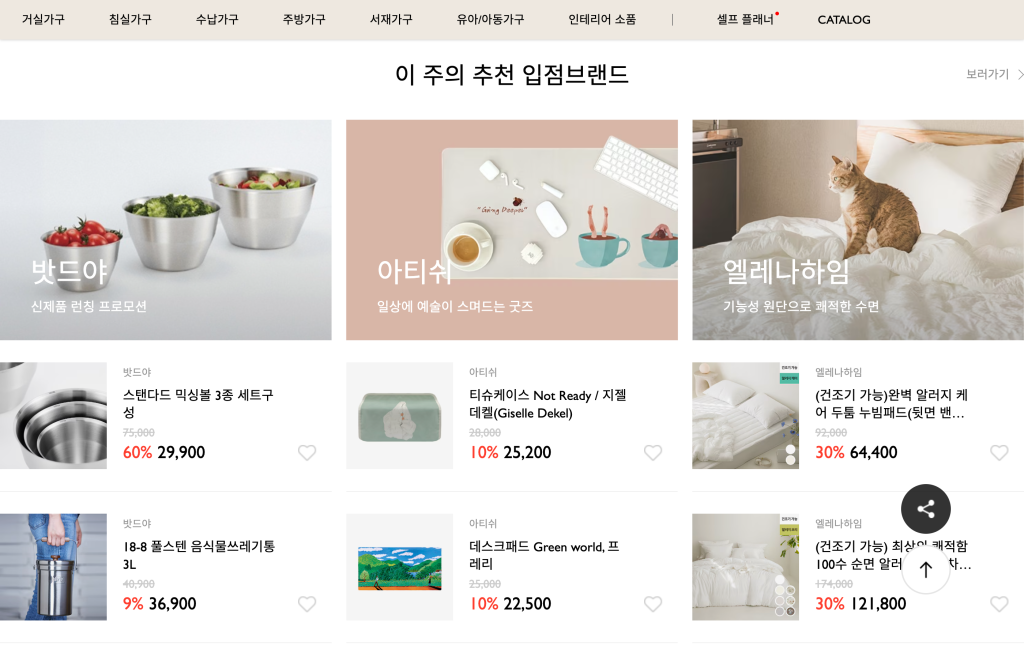1024x653 pixels.
Task: Add 완벽 알러지 케어 누빔패드 to wishlist
Action: pos(999,453)
